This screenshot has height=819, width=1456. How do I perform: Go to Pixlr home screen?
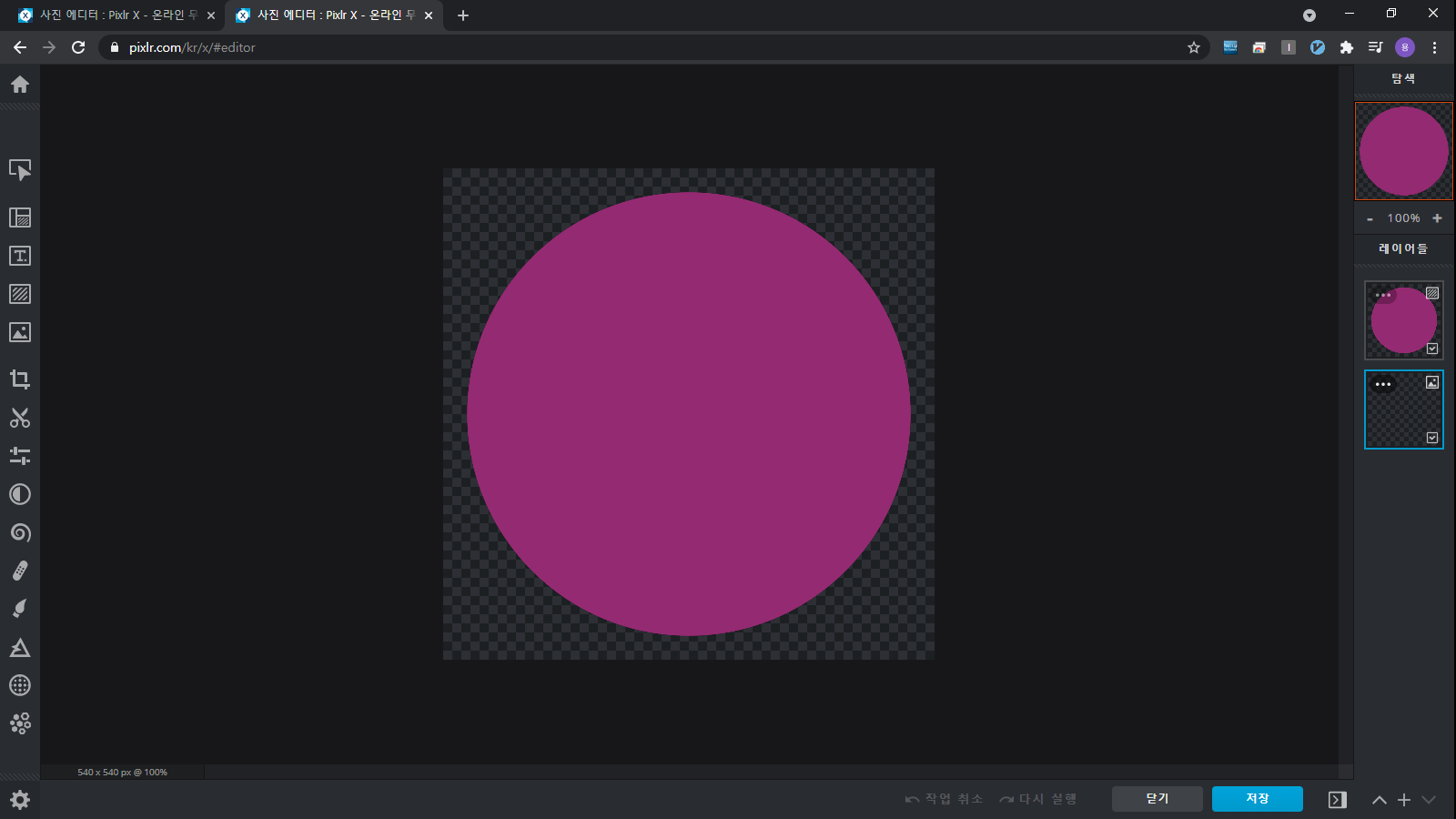20,85
